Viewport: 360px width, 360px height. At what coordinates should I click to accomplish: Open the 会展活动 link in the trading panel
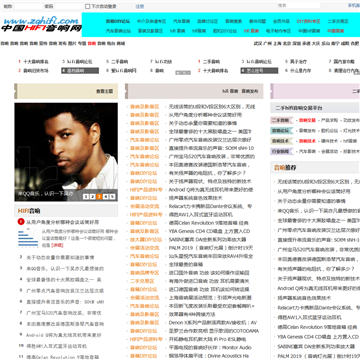coord(329,151)
